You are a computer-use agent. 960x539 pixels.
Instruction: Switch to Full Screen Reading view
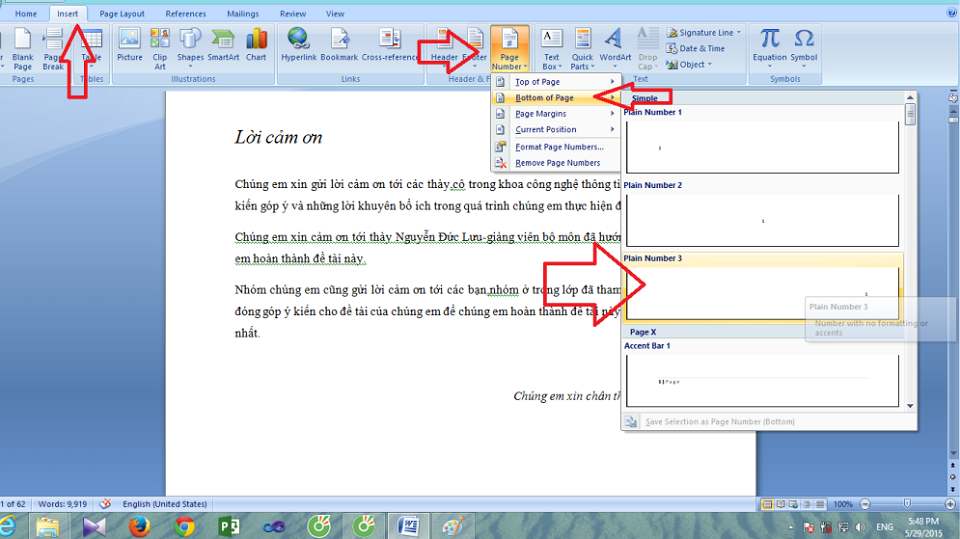click(781, 504)
